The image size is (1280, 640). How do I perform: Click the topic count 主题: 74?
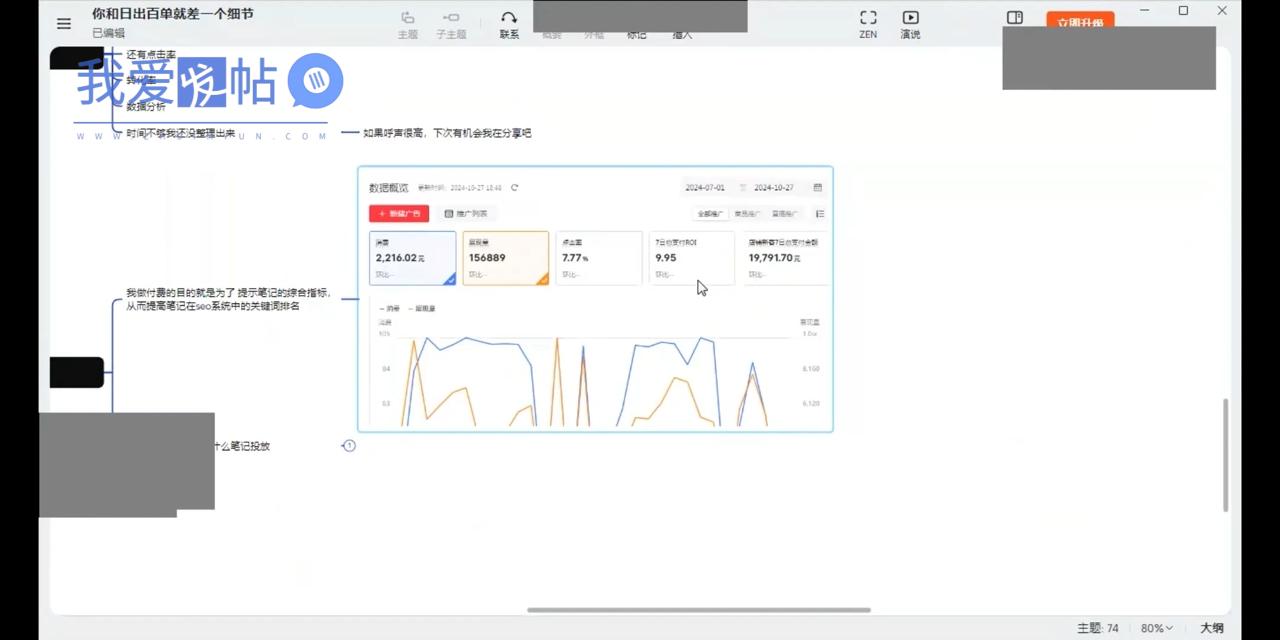1097,628
